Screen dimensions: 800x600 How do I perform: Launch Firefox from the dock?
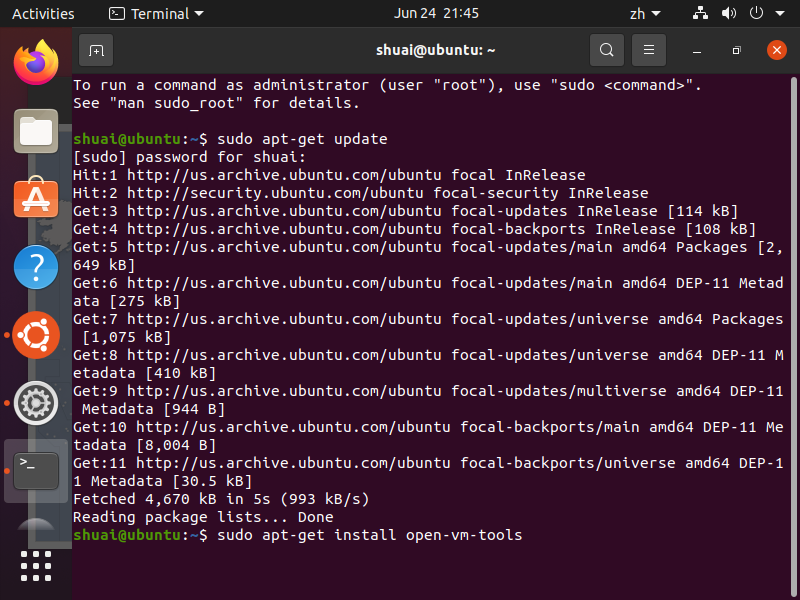click(x=35, y=63)
